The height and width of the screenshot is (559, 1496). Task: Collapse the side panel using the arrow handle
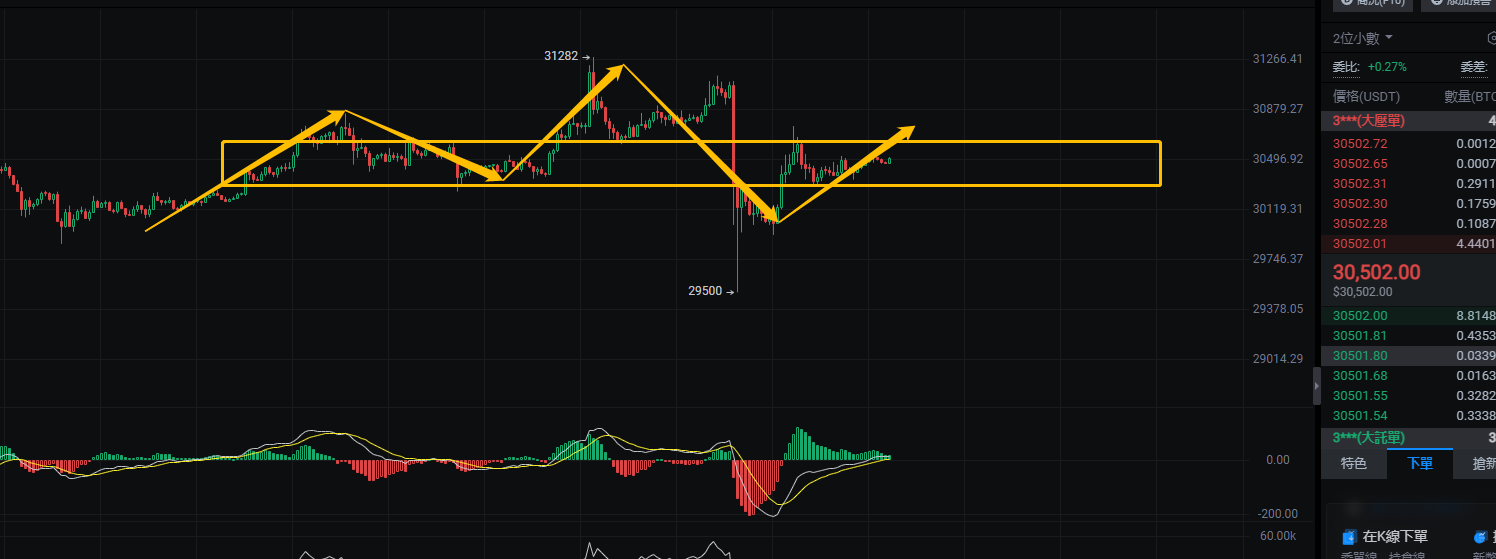pyautogui.click(x=1316, y=385)
